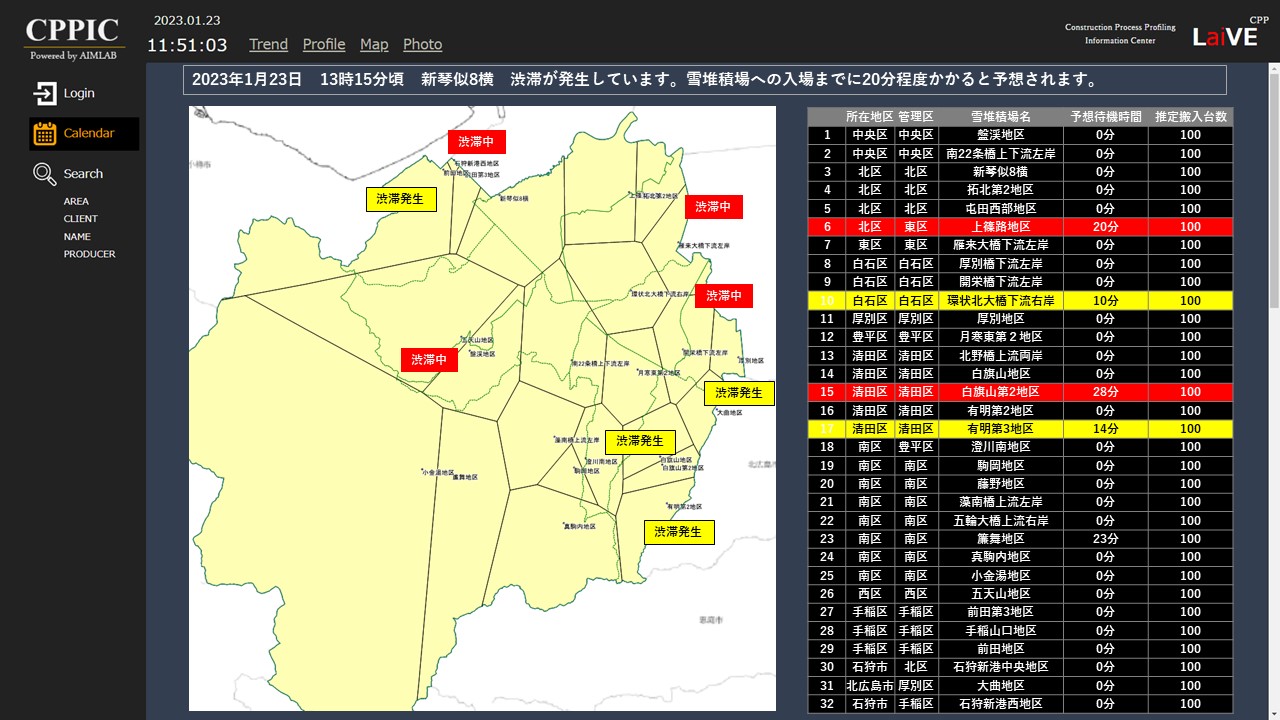
Task: Click the CPPIC logo
Action: point(72,37)
